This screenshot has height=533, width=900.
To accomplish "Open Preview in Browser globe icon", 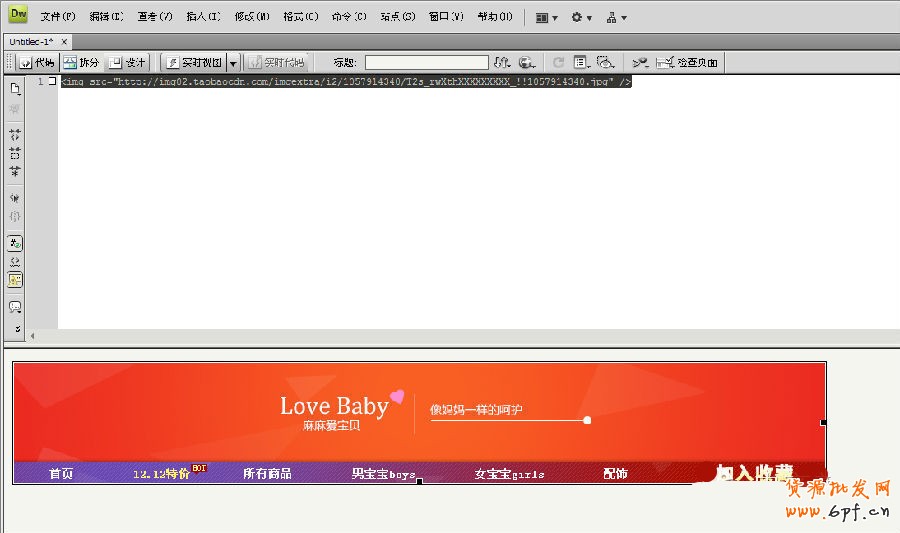I will point(526,63).
